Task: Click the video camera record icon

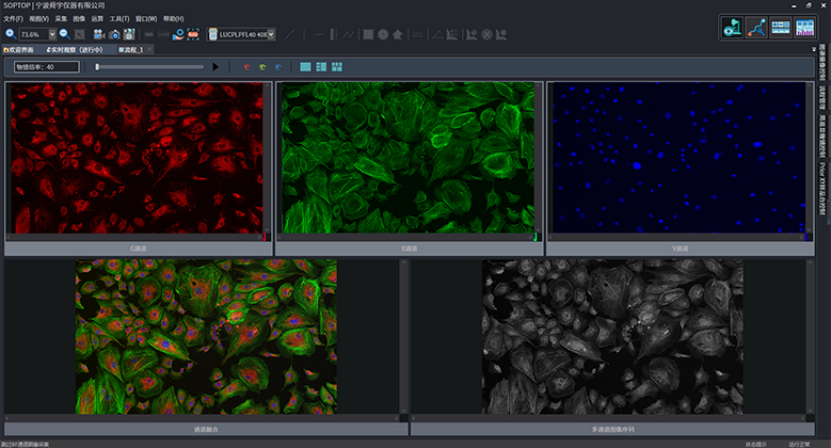Action: click(99, 34)
